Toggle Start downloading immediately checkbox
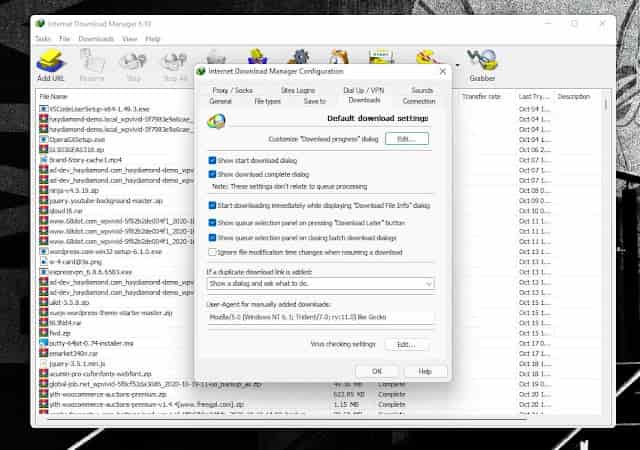640x450 pixels. (x=212, y=205)
